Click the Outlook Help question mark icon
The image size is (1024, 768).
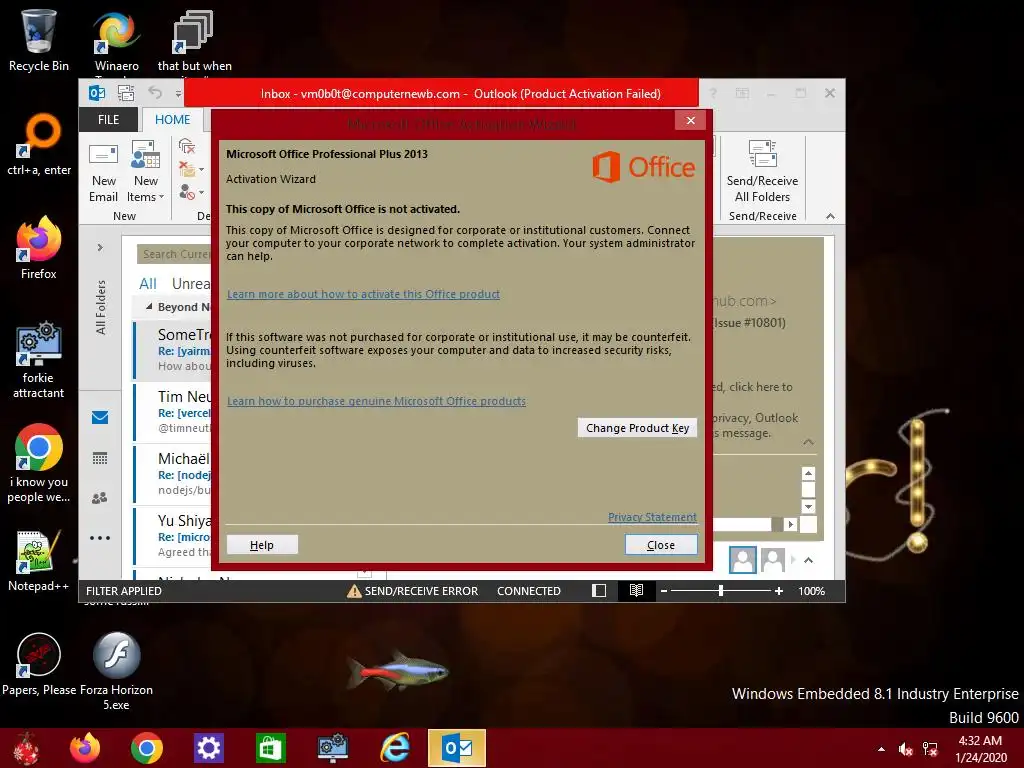pyautogui.click(x=713, y=93)
